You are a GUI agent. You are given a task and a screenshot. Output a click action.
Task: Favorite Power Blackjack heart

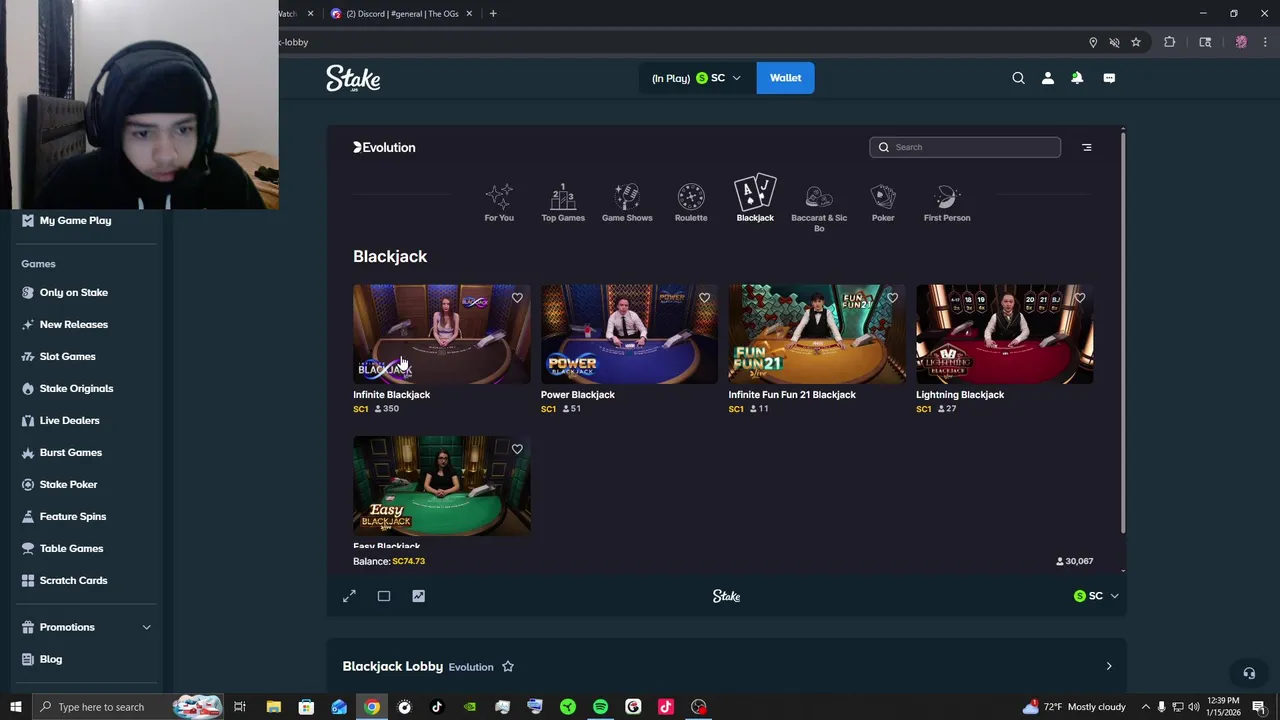pyautogui.click(x=705, y=298)
